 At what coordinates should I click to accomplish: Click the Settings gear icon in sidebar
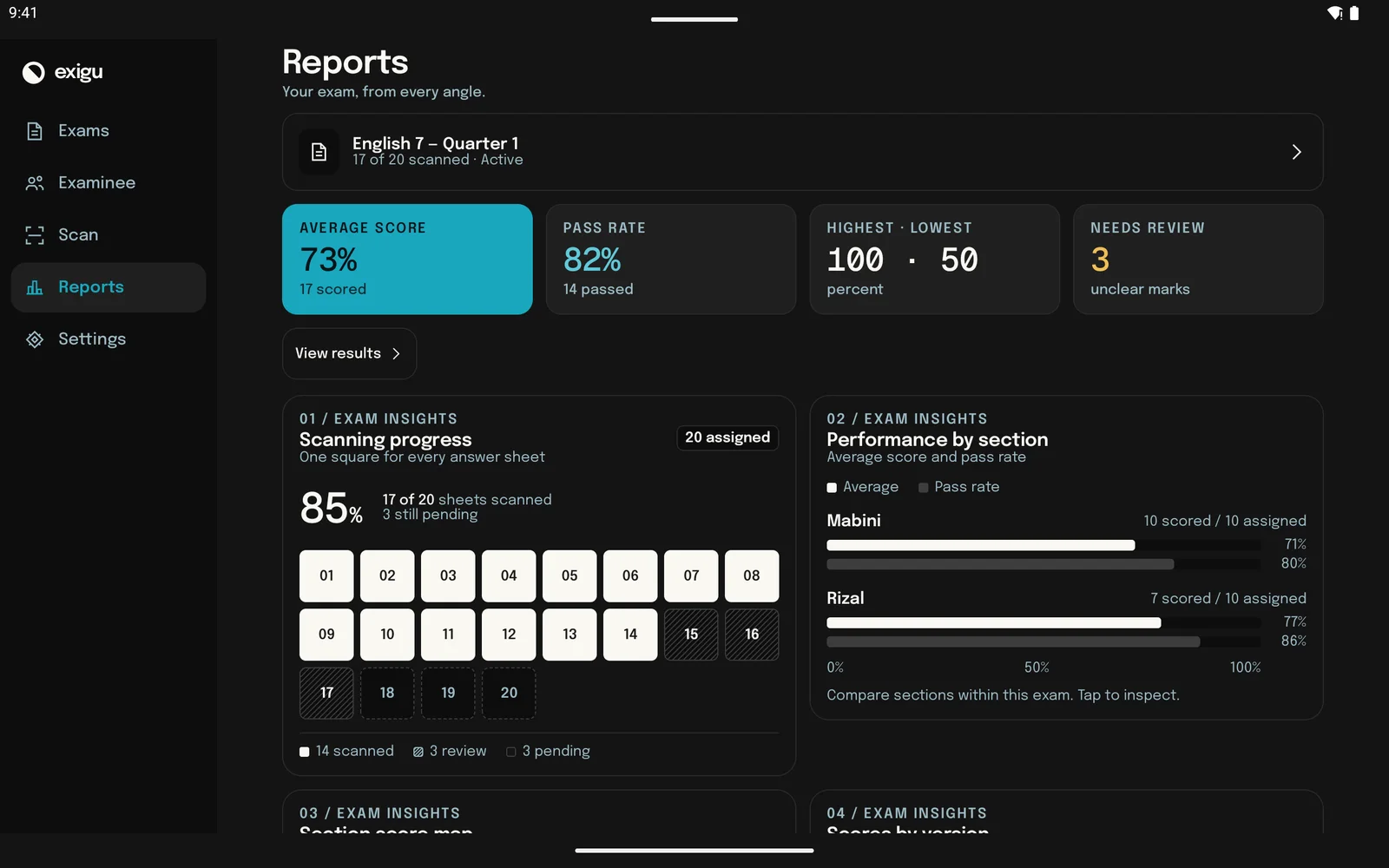(x=35, y=339)
